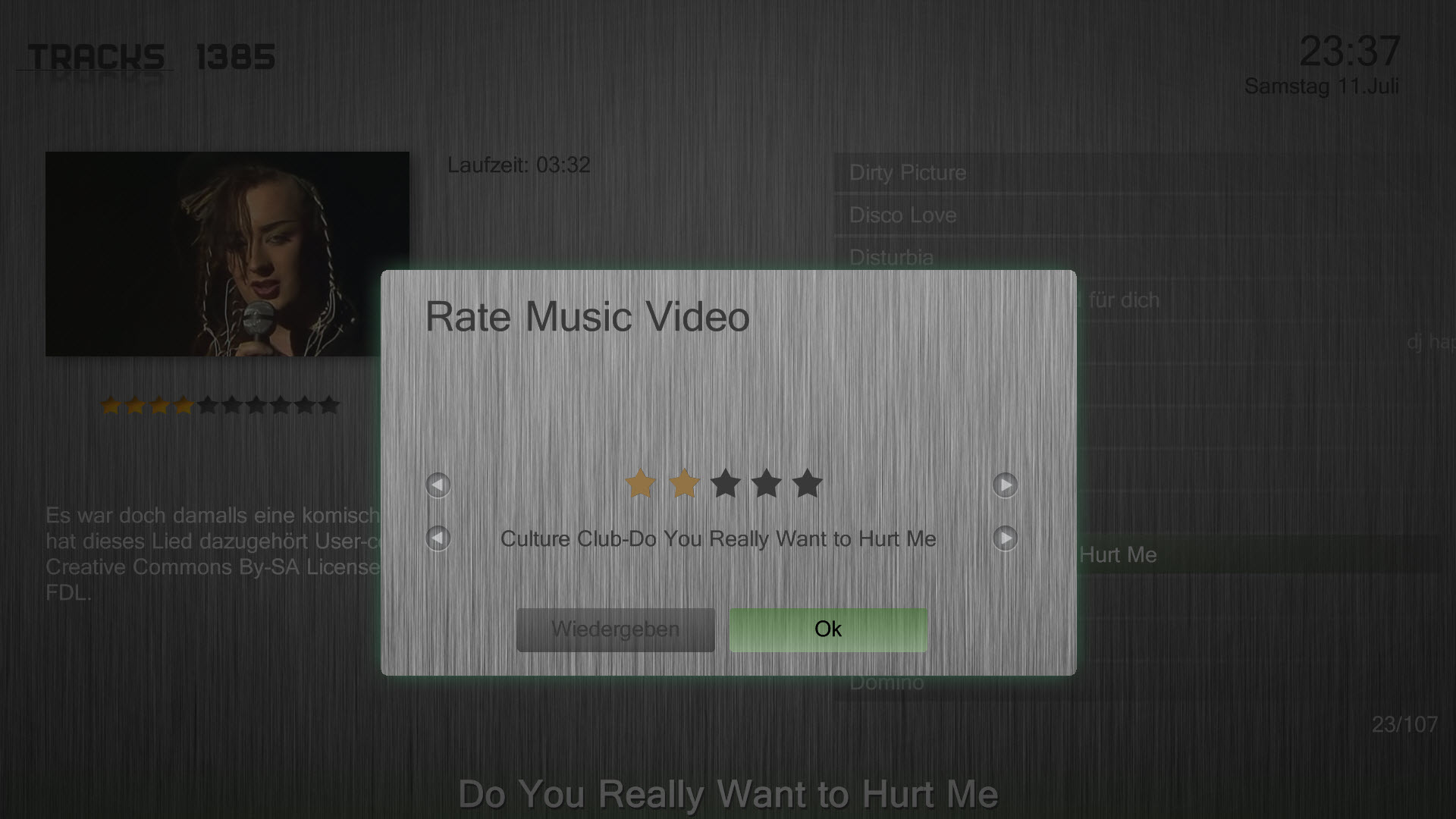Click the music video thumbnail

[227, 254]
